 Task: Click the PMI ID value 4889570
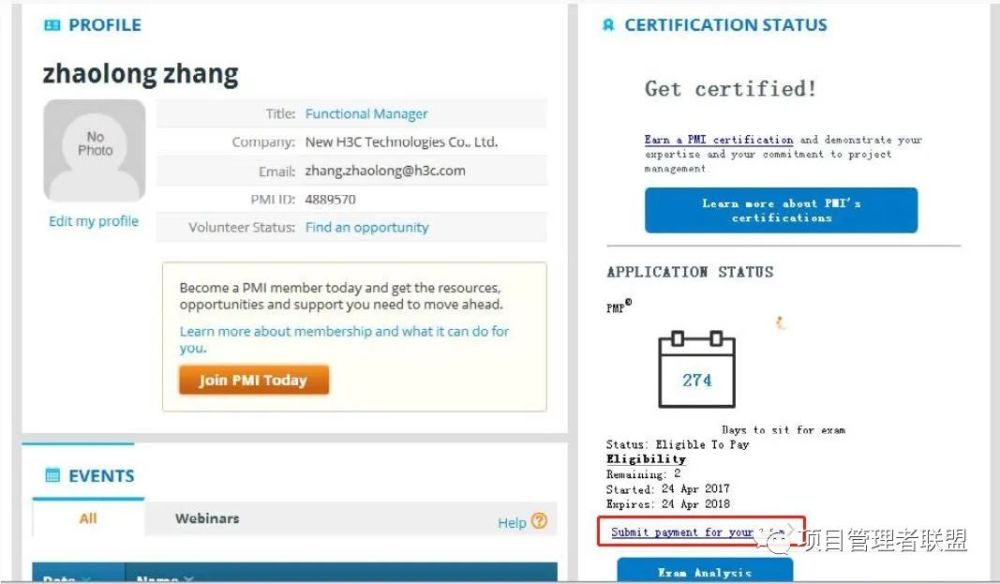click(330, 200)
